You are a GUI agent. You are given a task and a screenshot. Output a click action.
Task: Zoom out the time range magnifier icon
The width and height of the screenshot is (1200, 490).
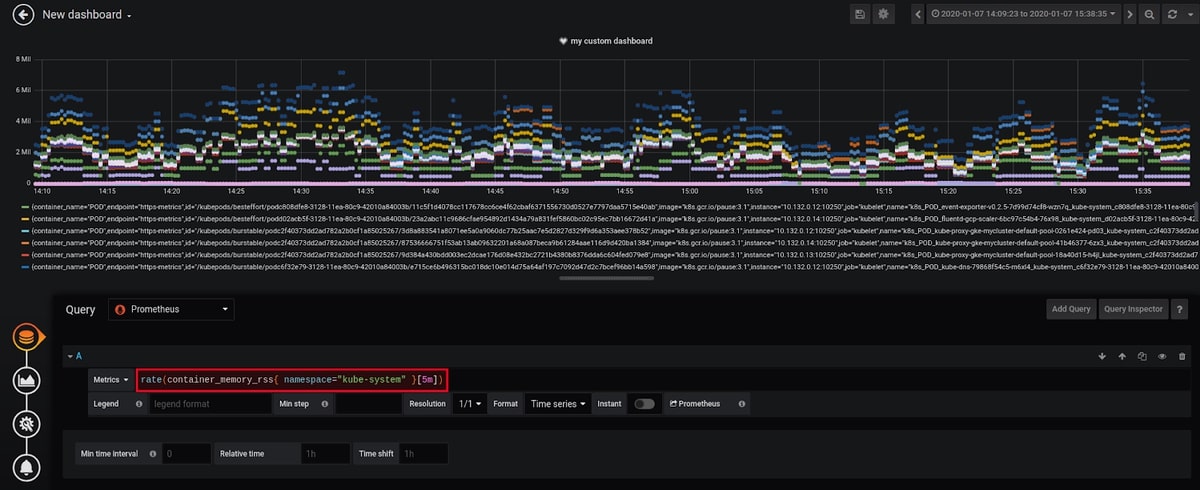pyautogui.click(x=1149, y=14)
